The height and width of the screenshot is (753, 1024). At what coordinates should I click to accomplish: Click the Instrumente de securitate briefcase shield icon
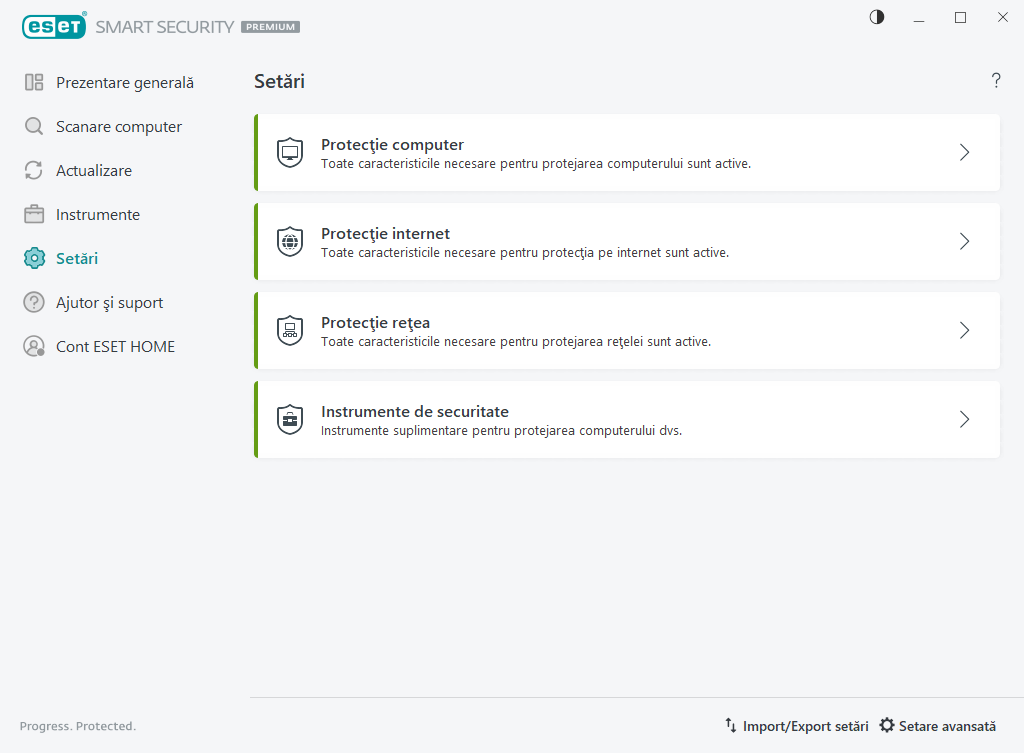(289, 420)
